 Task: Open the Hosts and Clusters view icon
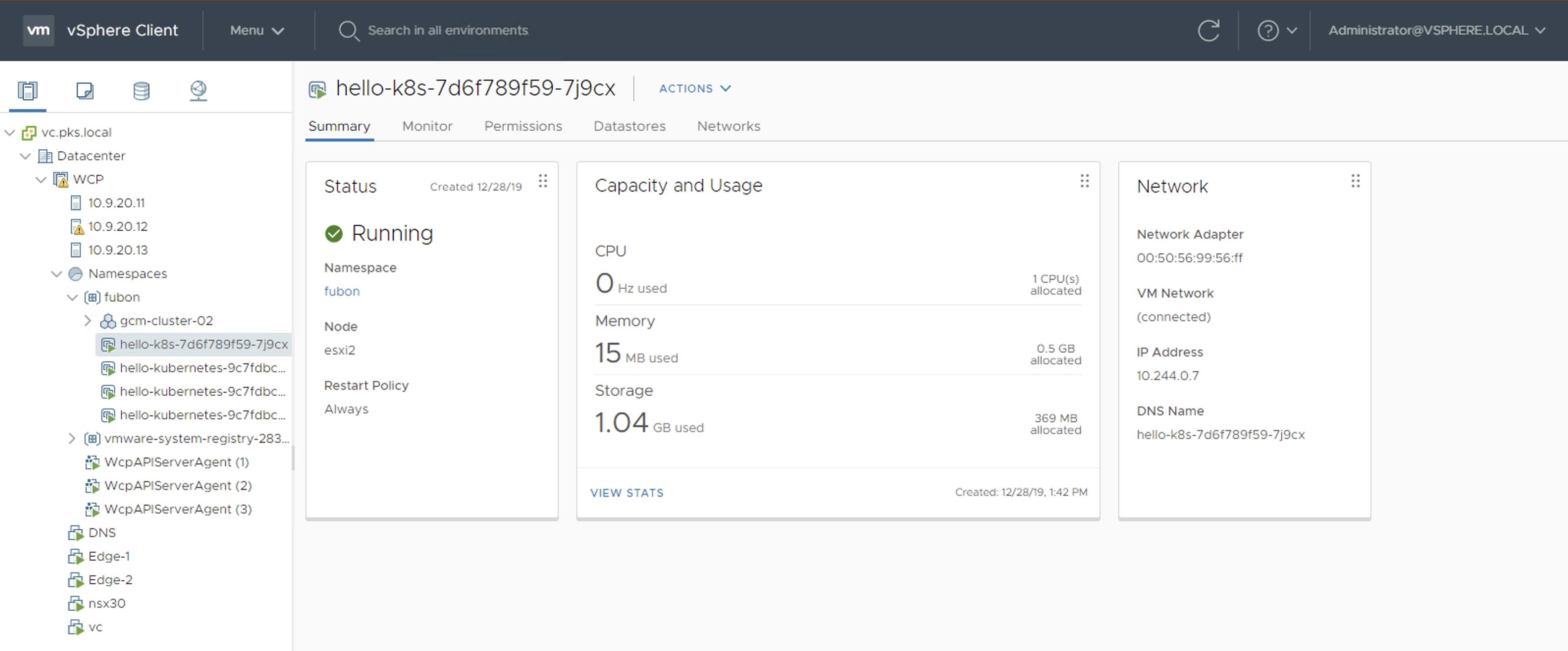pos(27,91)
